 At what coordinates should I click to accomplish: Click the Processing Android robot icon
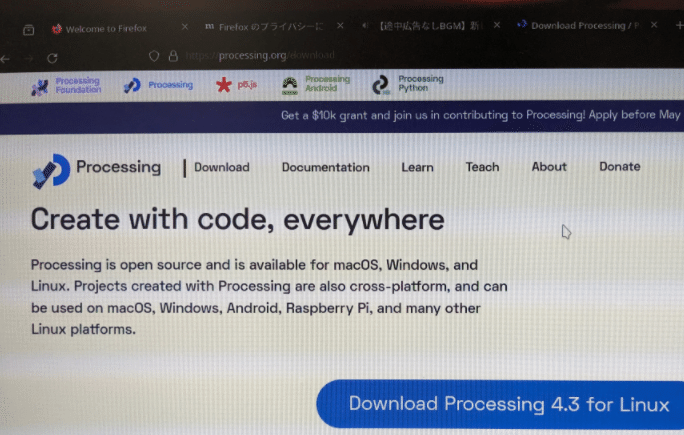[x=290, y=86]
